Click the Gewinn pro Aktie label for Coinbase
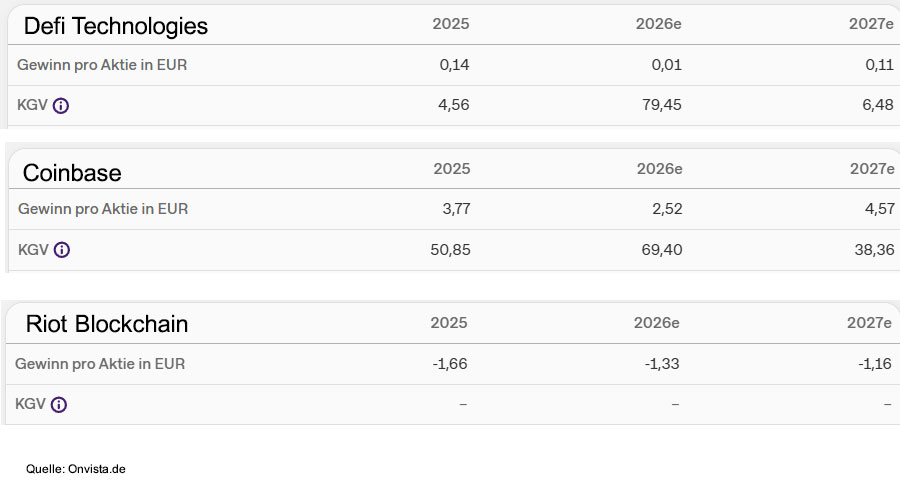The height and width of the screenshot is (500, 900). pos(103,209)
